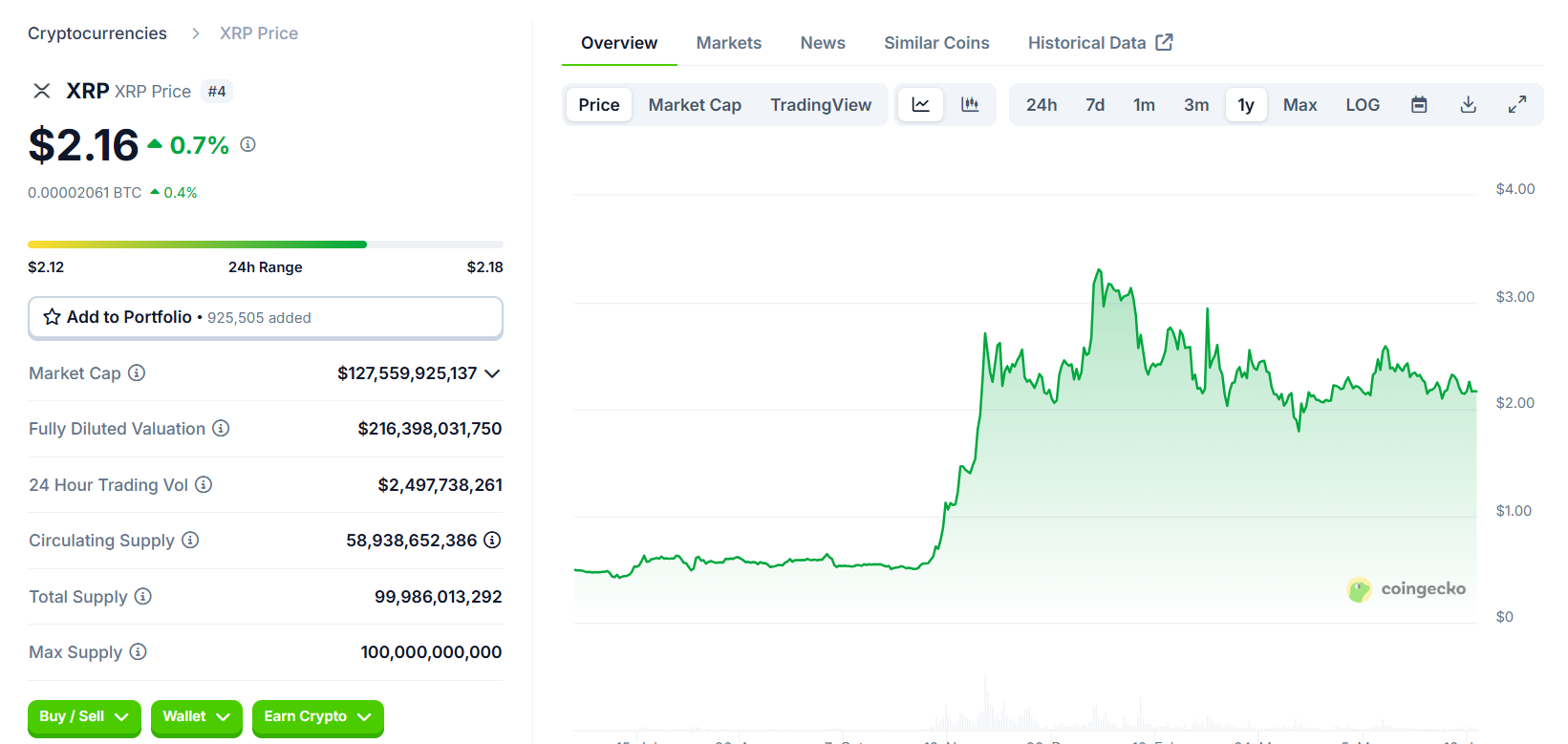The image size is (1568, 744).
Task: Open the Wallet dropdown
Action: click(196, 717)
